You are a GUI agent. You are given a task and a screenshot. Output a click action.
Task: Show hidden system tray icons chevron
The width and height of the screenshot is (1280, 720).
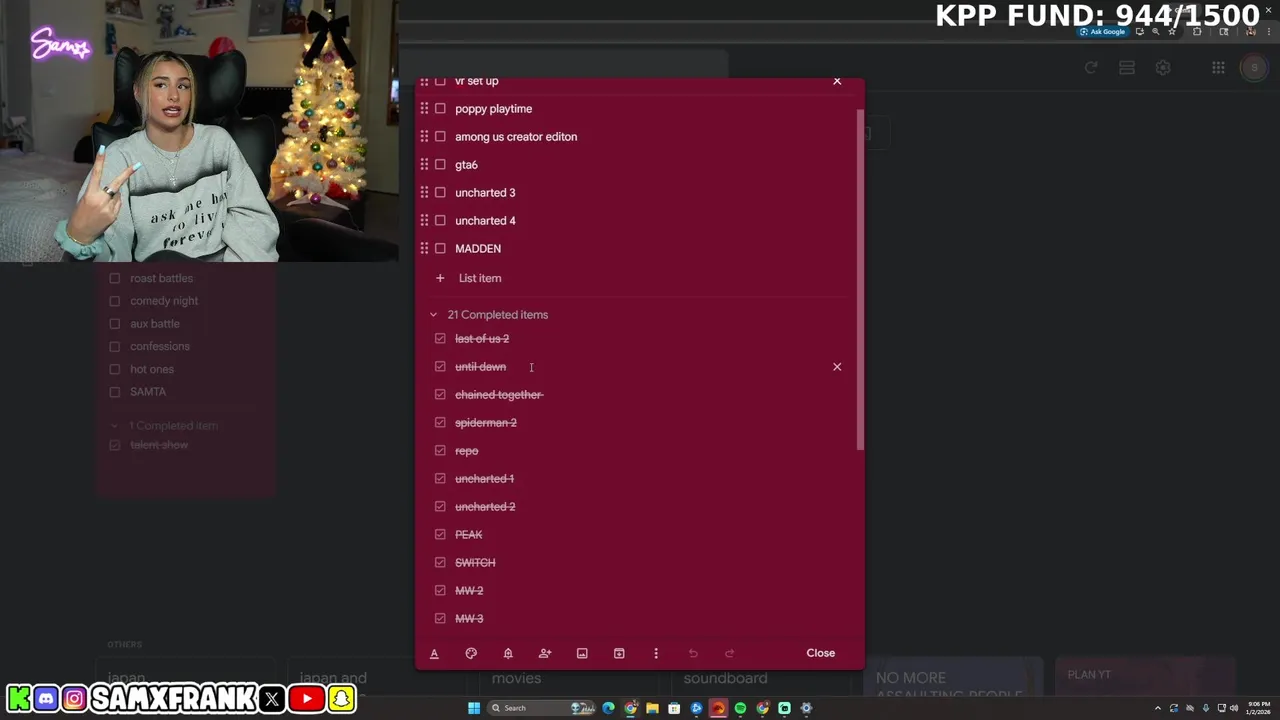pyautogui.click(x=1158, y=708)
